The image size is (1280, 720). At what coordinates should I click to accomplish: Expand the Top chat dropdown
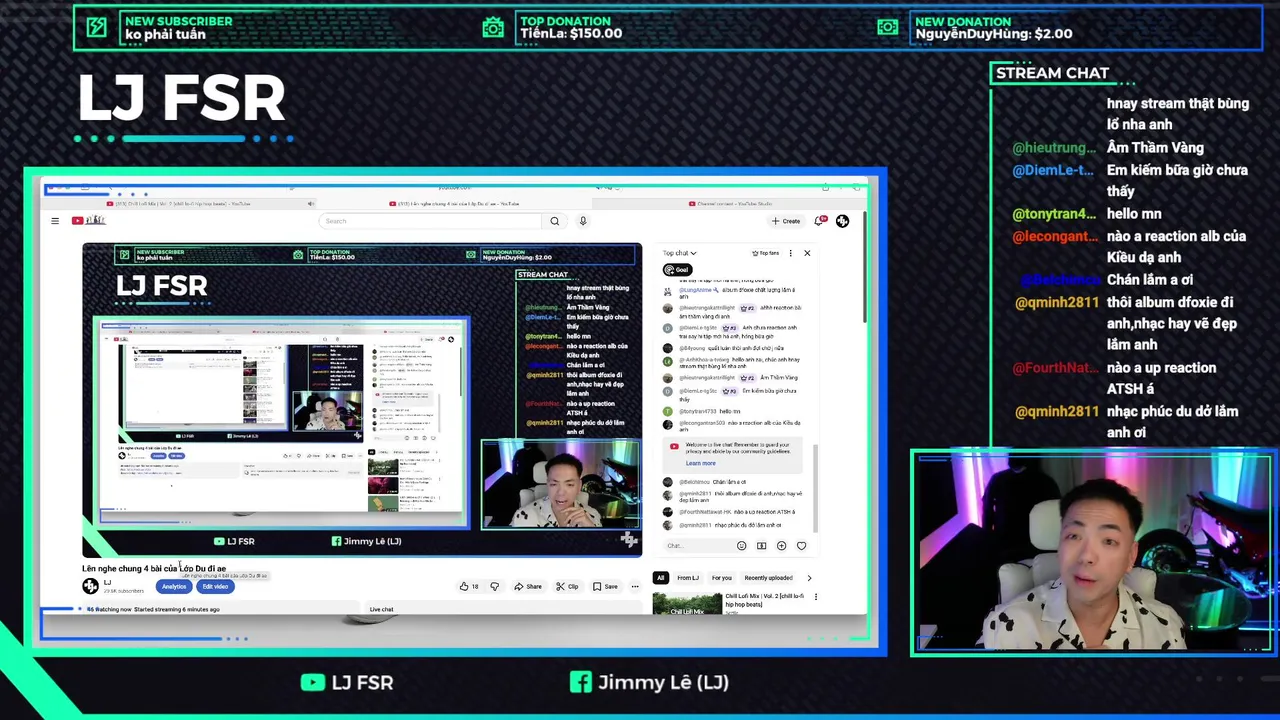point(679,253)
